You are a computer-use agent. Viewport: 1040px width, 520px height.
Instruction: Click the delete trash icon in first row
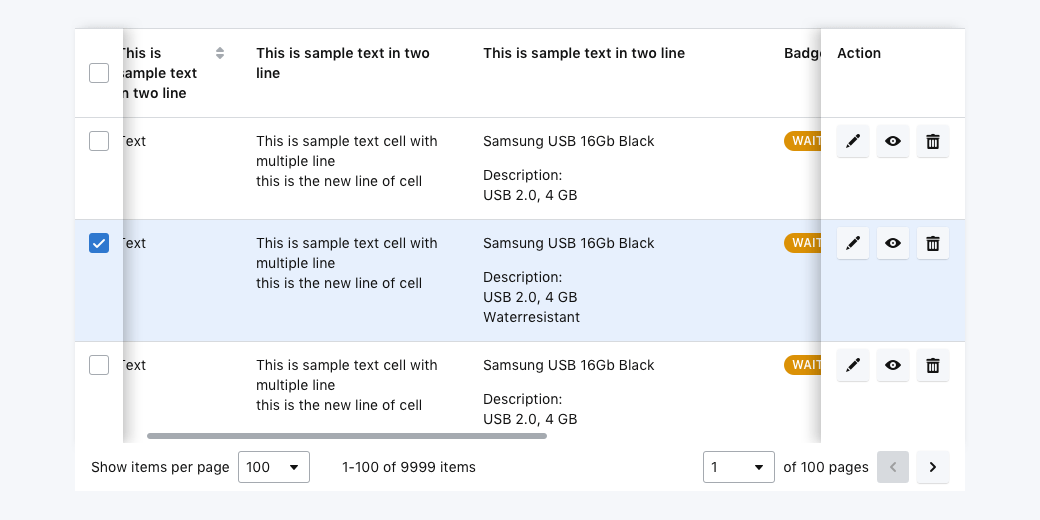tap(933, 142)
